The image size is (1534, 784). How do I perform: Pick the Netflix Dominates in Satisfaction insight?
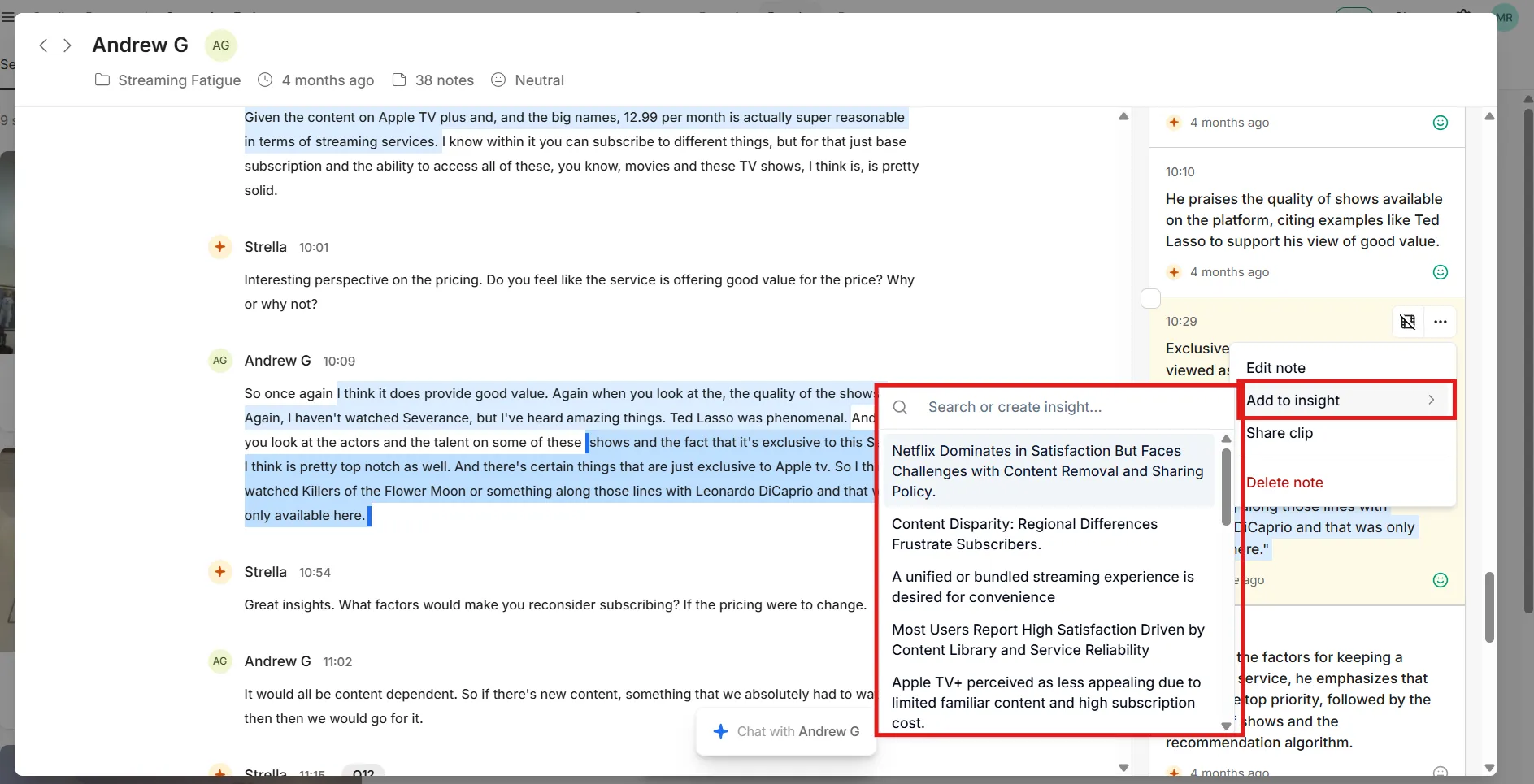click(1049, 471)
